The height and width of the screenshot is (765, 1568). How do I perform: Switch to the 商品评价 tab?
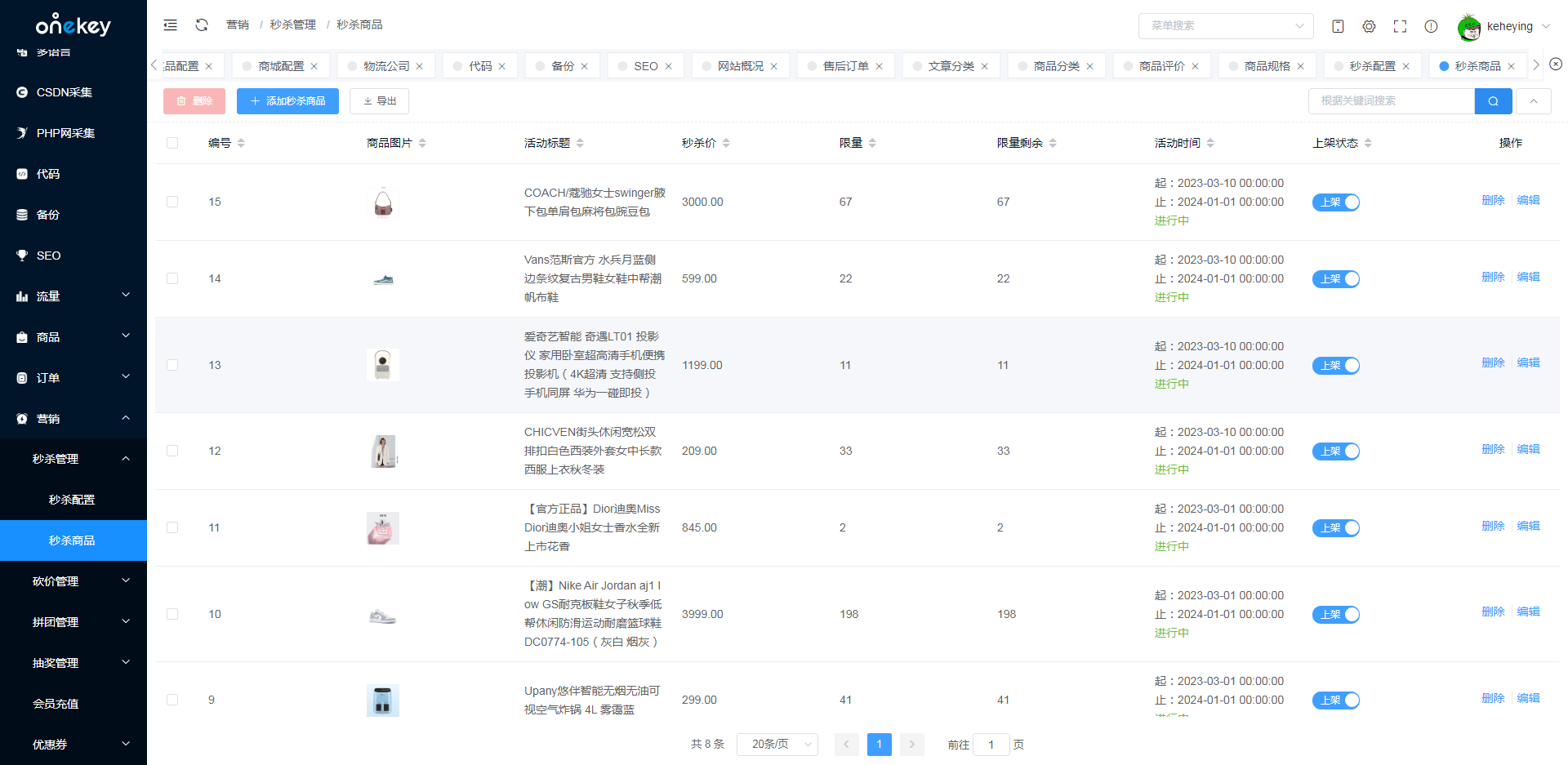tap(1161, 66)
